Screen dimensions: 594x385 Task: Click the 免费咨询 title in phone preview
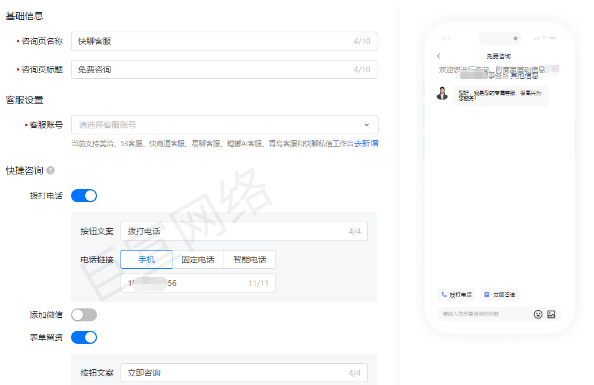(499, 56)
